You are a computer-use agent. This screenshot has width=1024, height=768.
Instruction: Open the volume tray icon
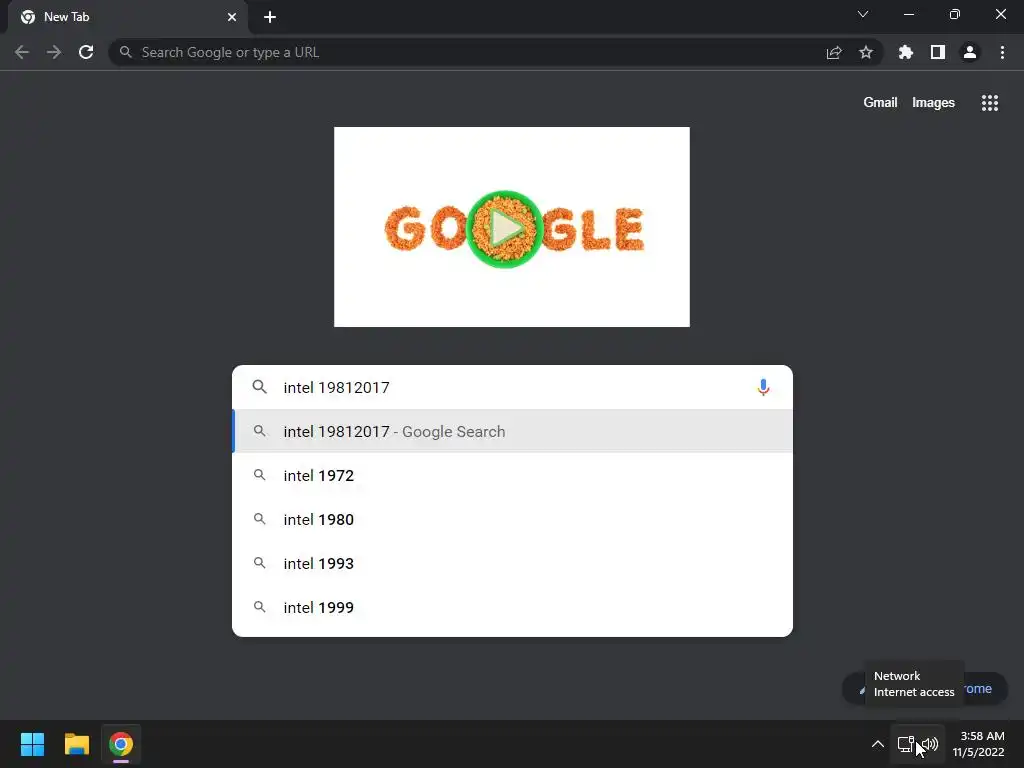point(931,744)
